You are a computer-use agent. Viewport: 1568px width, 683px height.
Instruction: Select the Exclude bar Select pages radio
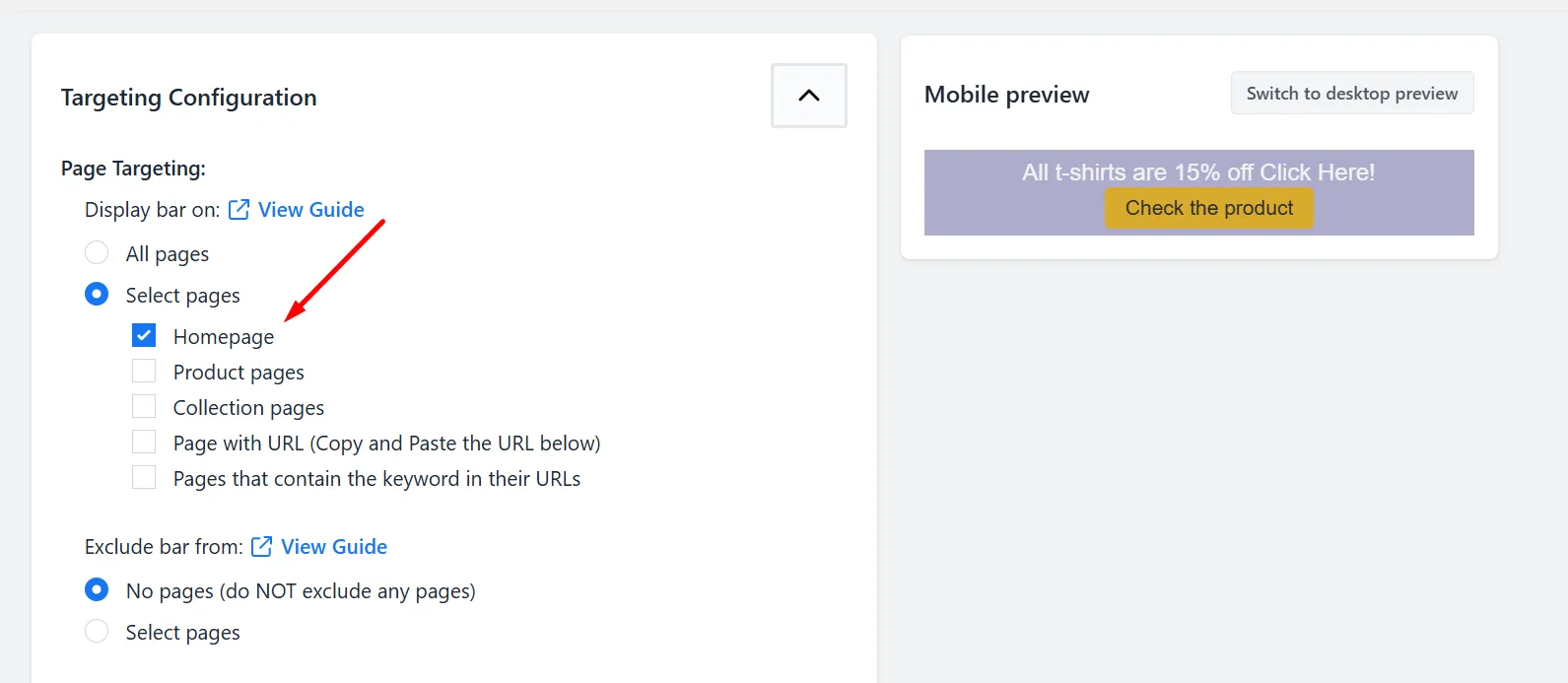click(97, 632)
